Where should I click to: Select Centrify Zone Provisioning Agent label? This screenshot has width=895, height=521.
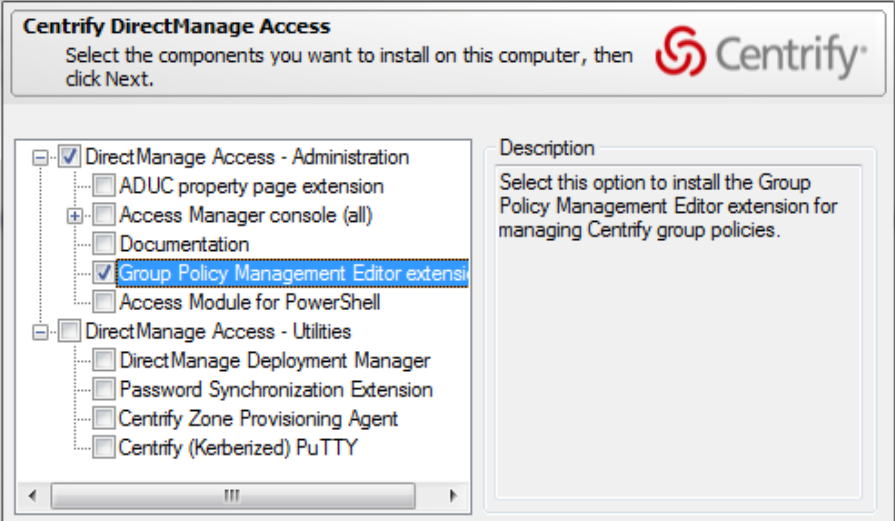click(258, 418)
